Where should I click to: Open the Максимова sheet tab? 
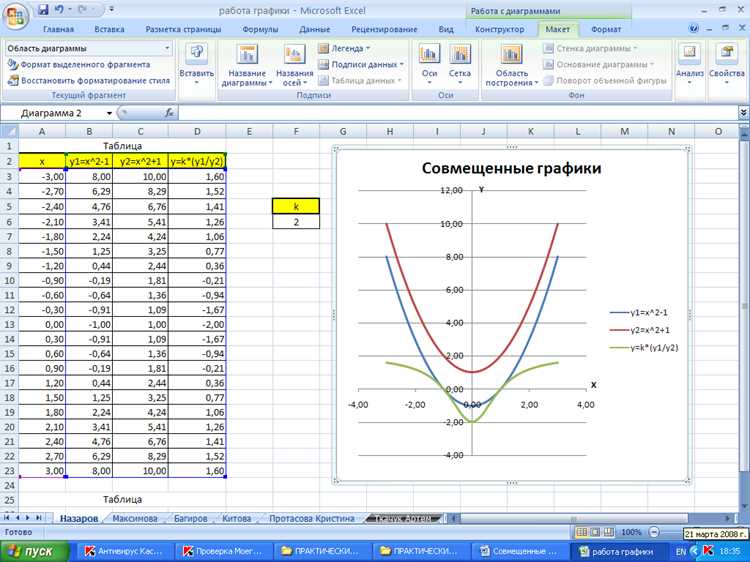134,518
